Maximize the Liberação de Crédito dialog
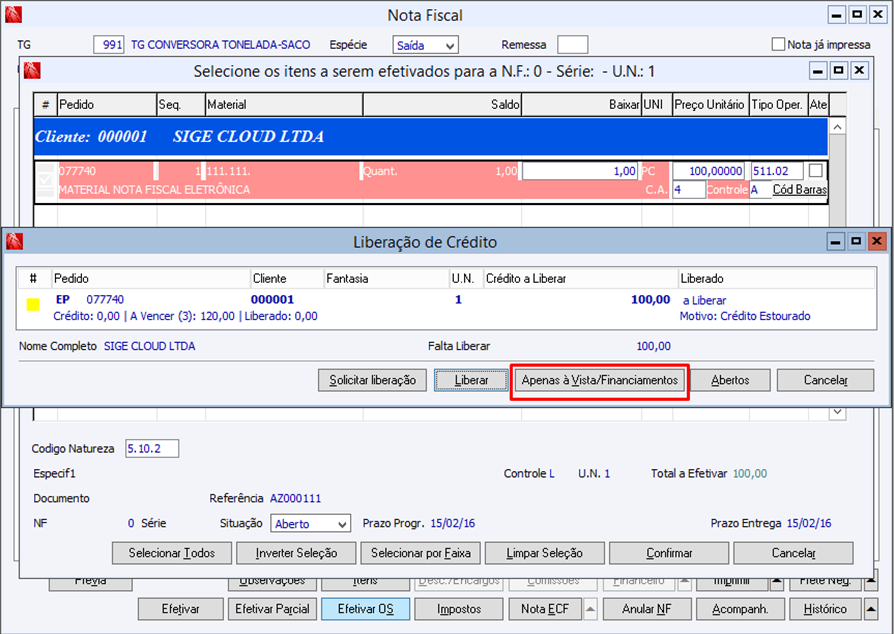Screen dimensions: 894x634 857,242
